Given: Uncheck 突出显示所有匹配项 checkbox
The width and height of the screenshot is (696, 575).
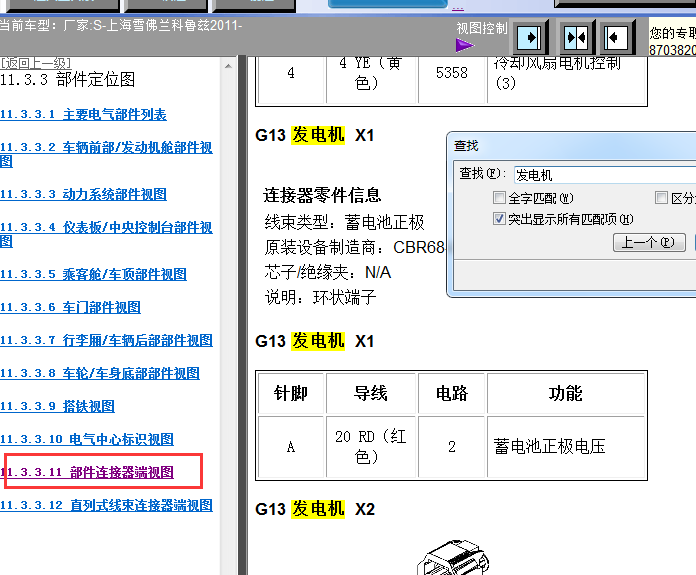Looking at the screenshot, I should (x=499, y=218).
